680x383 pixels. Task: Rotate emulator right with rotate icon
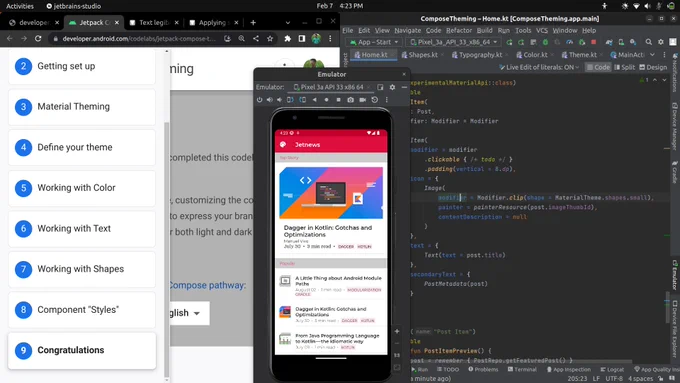[290, 100]
